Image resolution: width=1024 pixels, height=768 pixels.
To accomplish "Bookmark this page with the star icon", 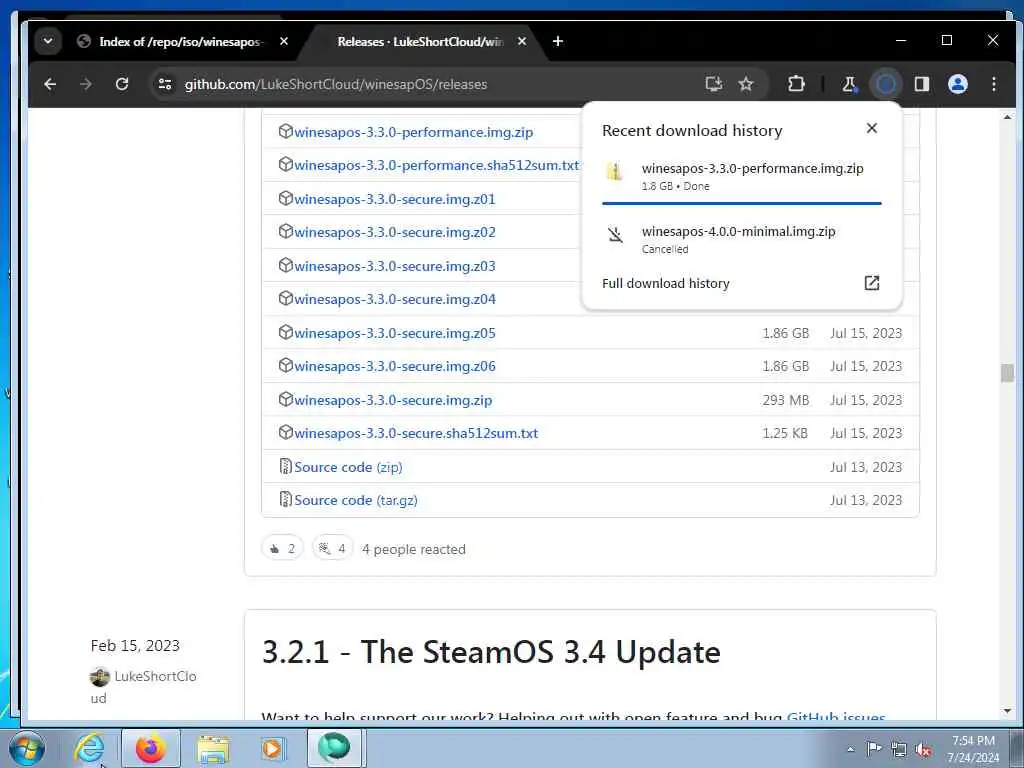I will point(746,84).
